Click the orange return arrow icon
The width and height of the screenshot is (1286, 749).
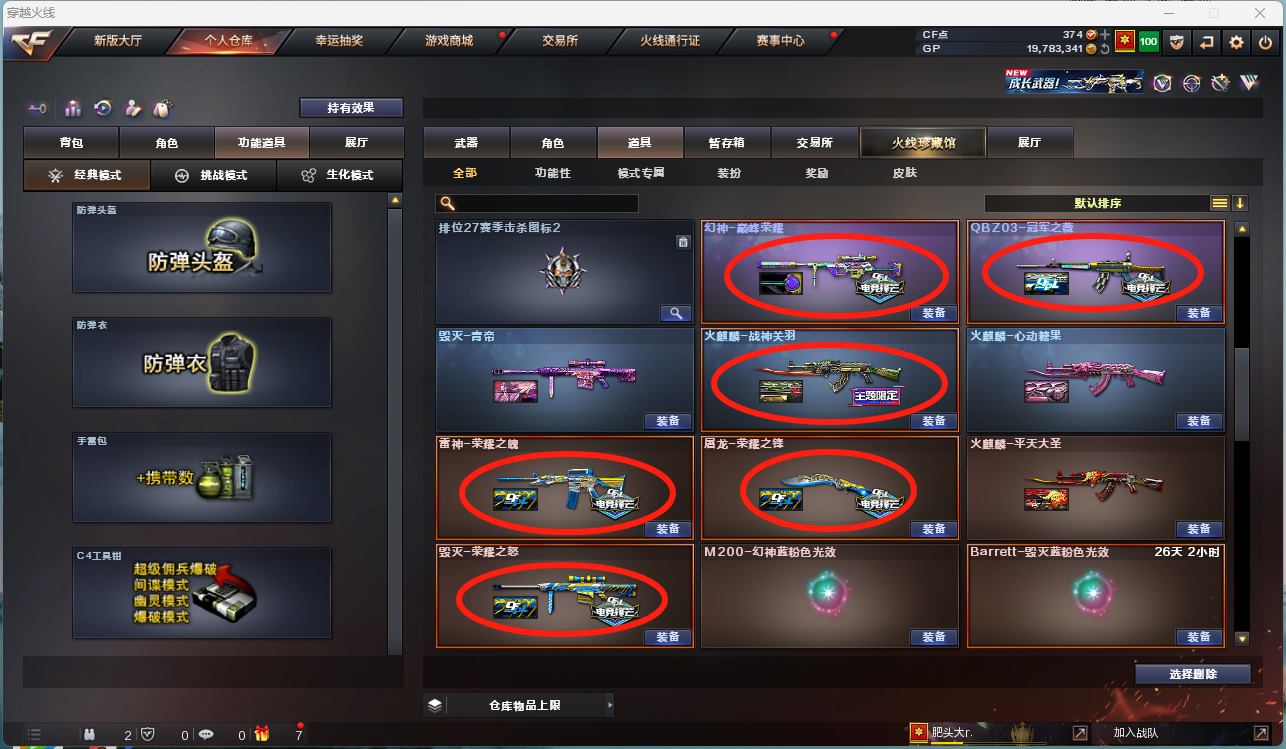pos(1207,42)
